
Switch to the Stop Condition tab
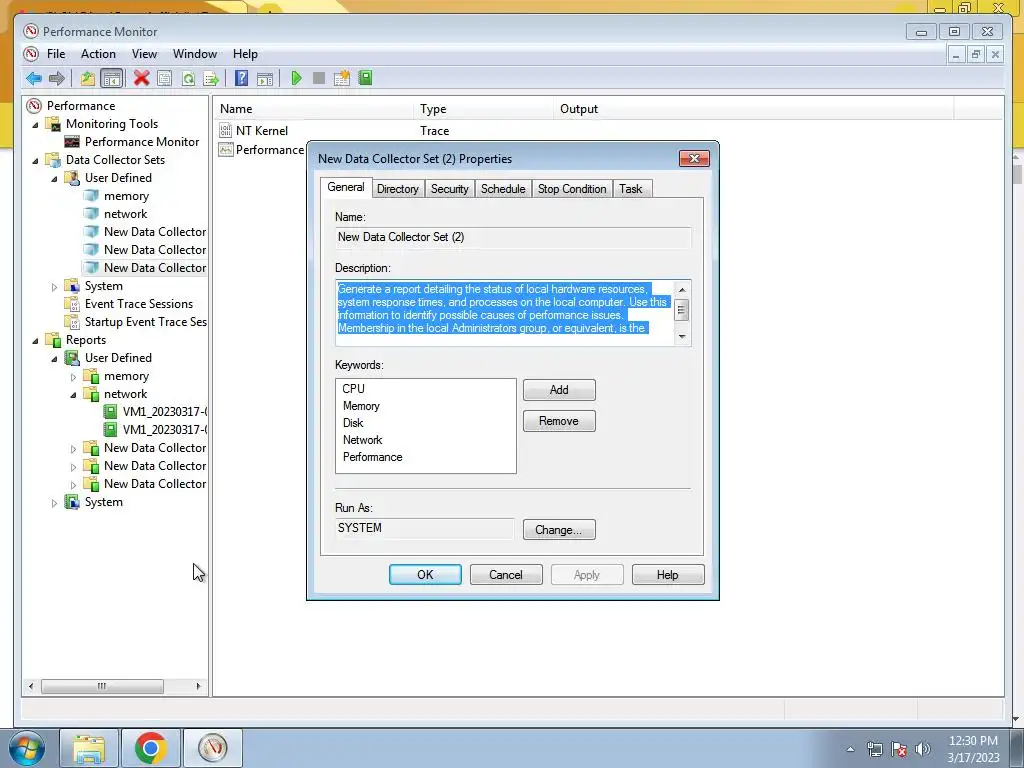(x=571, y=189)
